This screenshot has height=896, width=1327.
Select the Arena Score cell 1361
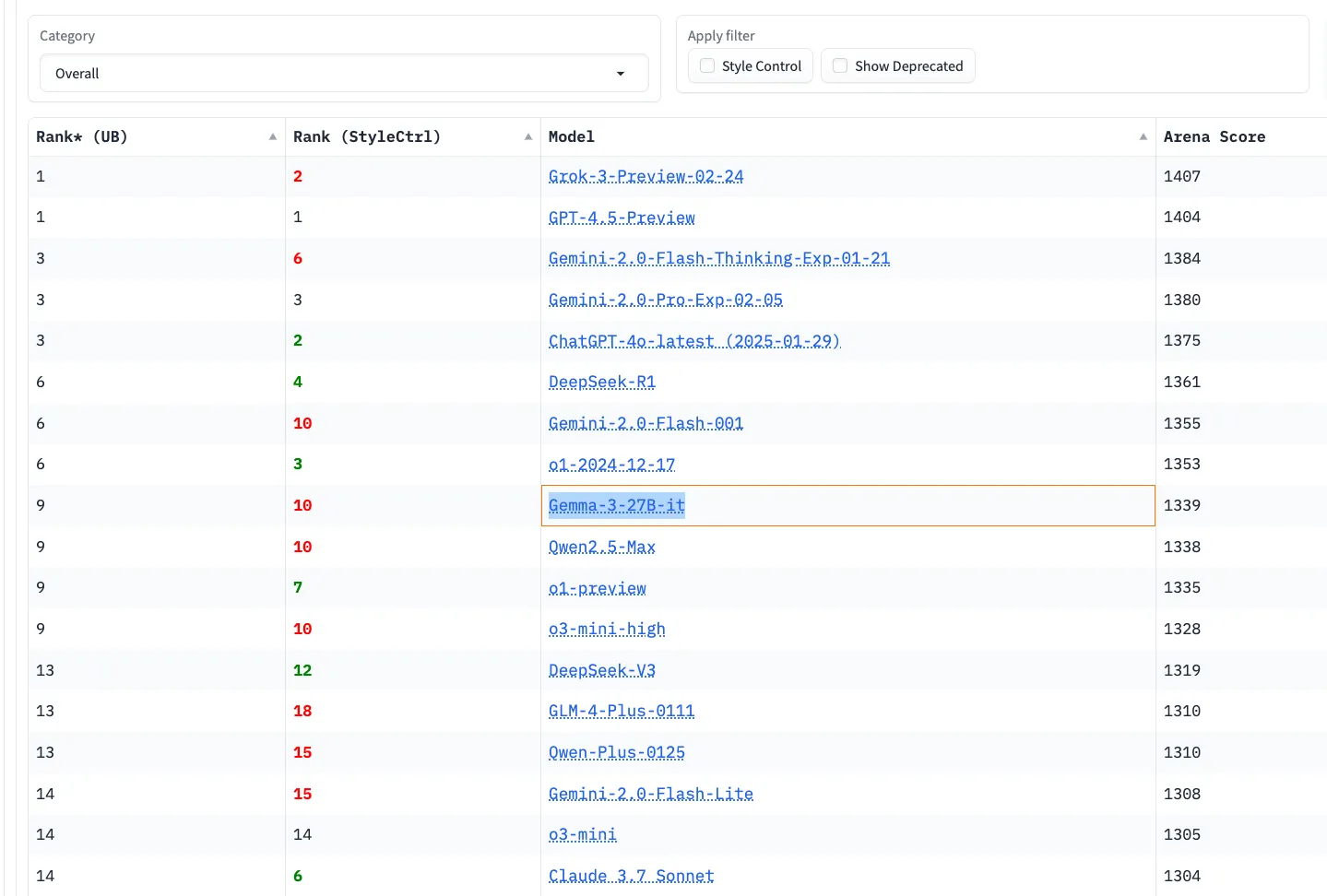click(1181, 382)
